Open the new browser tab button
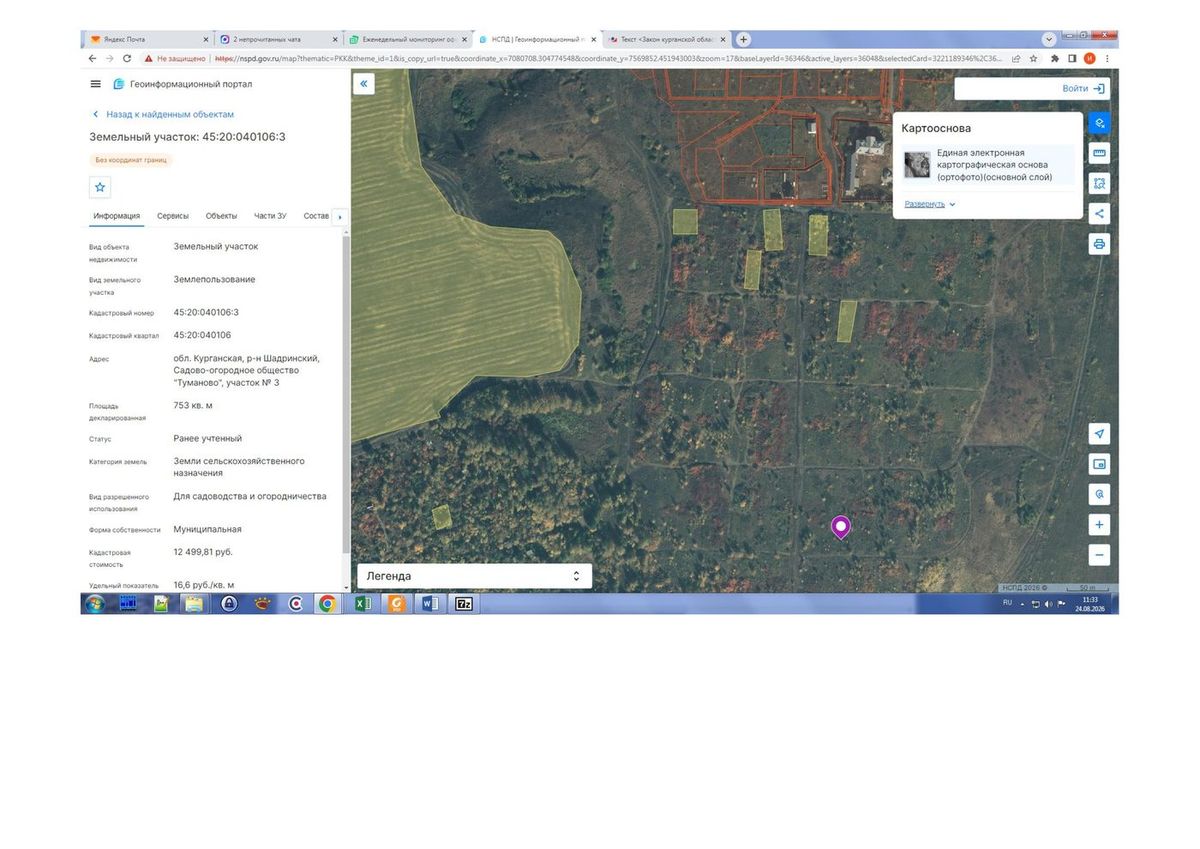1200x849 pixels. [x=743, y=39]
